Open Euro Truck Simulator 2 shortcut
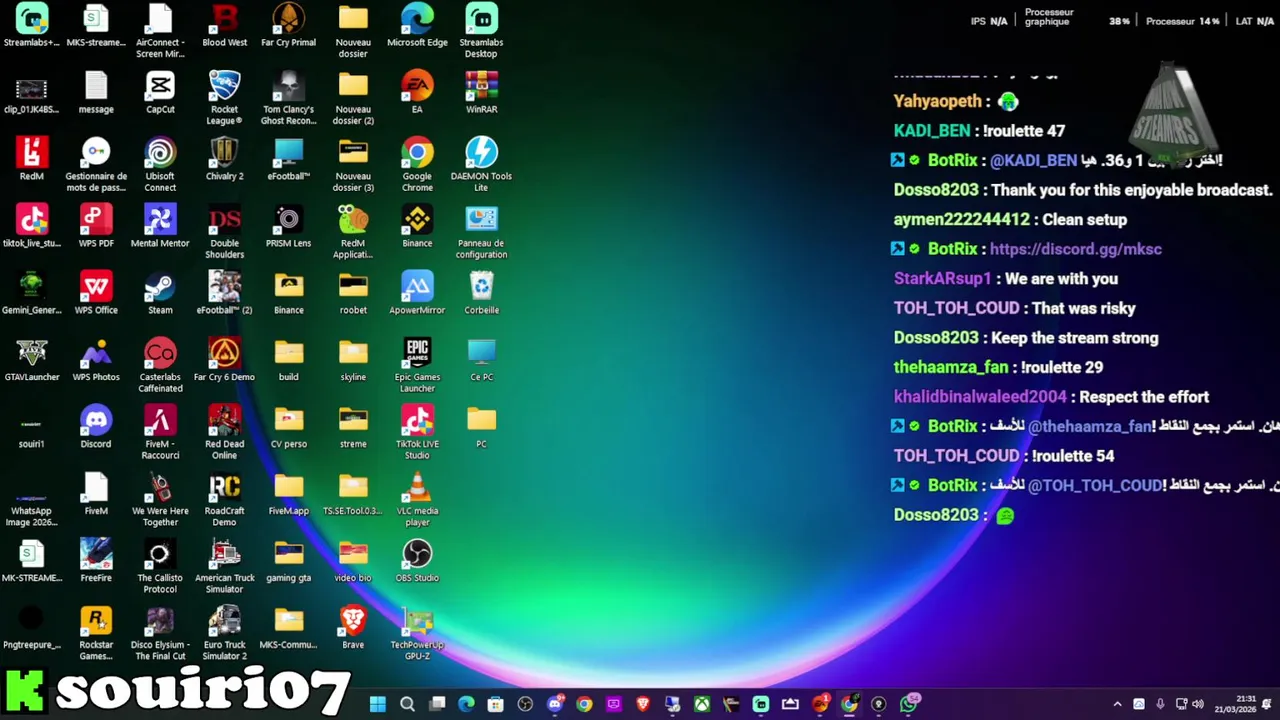The height and width of the screenshot is (720, 1280). [224, 633]
